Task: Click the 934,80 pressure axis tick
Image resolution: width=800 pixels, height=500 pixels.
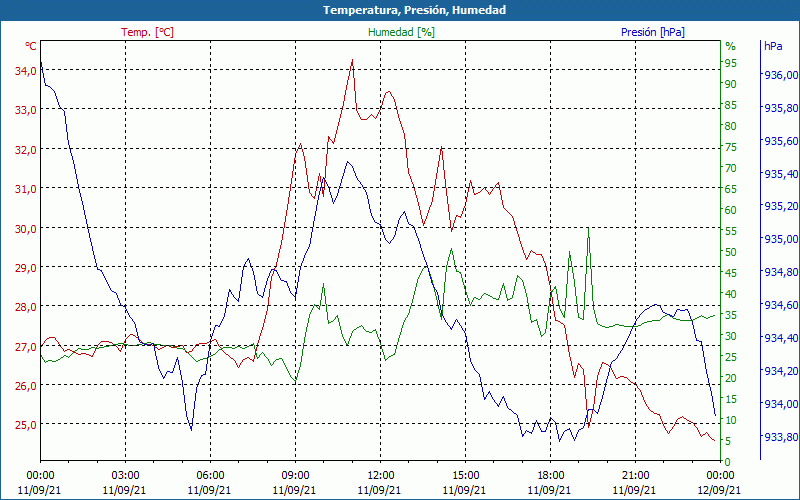Action: pos(780,272)
